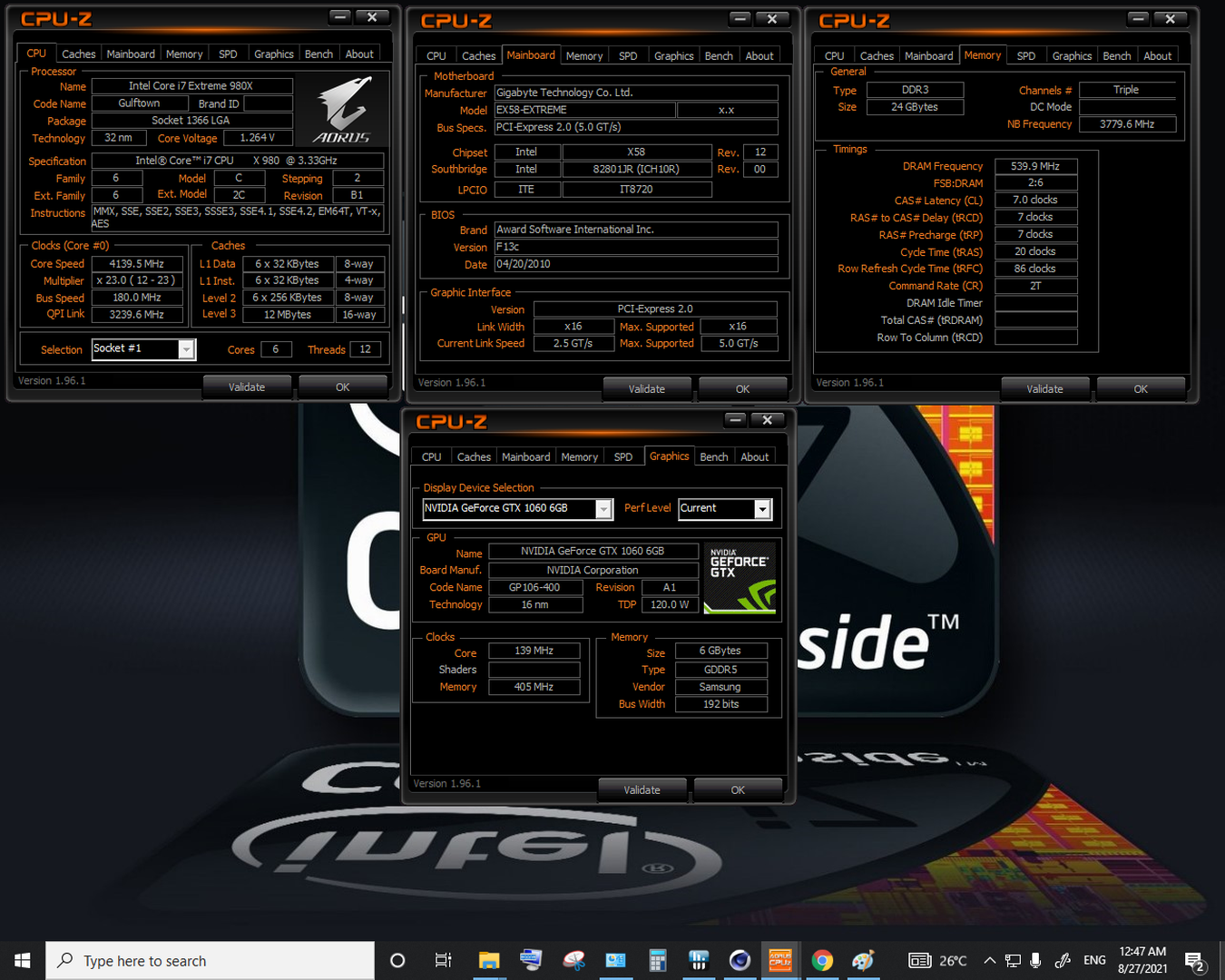Click the Current Link Speed 2.5 GT/s
1225x980 pixels.
coord(573,344)
